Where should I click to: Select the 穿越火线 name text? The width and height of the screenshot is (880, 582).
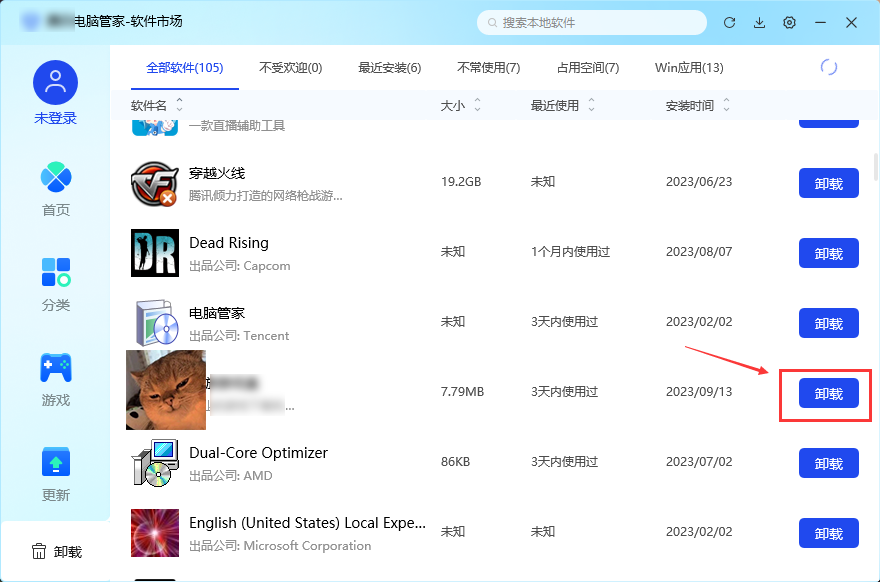[x=217, y=173]
